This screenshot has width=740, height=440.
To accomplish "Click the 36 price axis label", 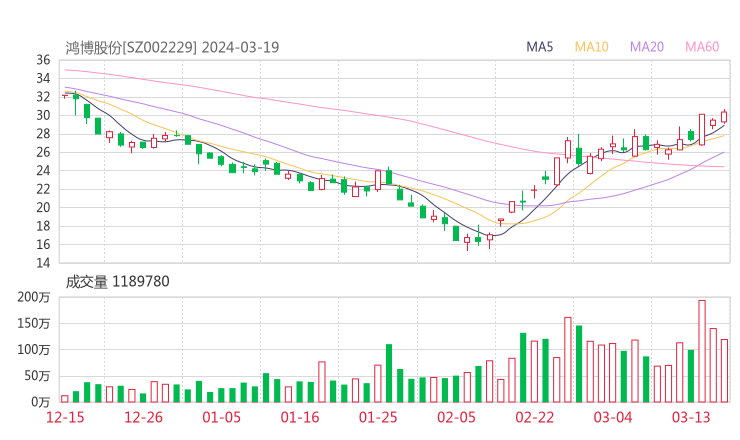I will point(43,60).
